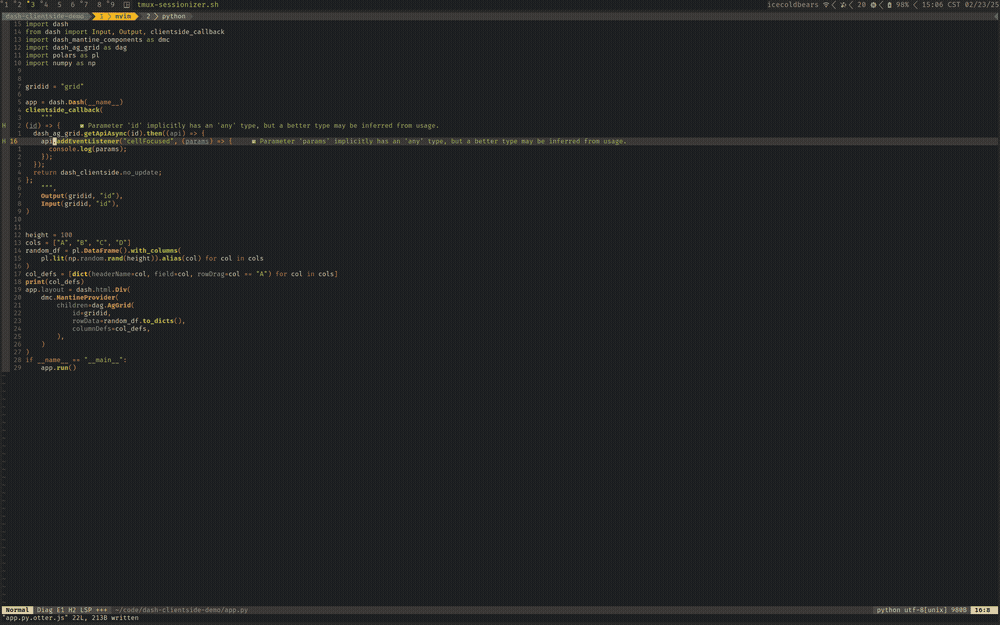Click the diagnostic square marker before "Parameter 'id'"
The height and width of the screenshot is (625, 1000).
[82, 126]
